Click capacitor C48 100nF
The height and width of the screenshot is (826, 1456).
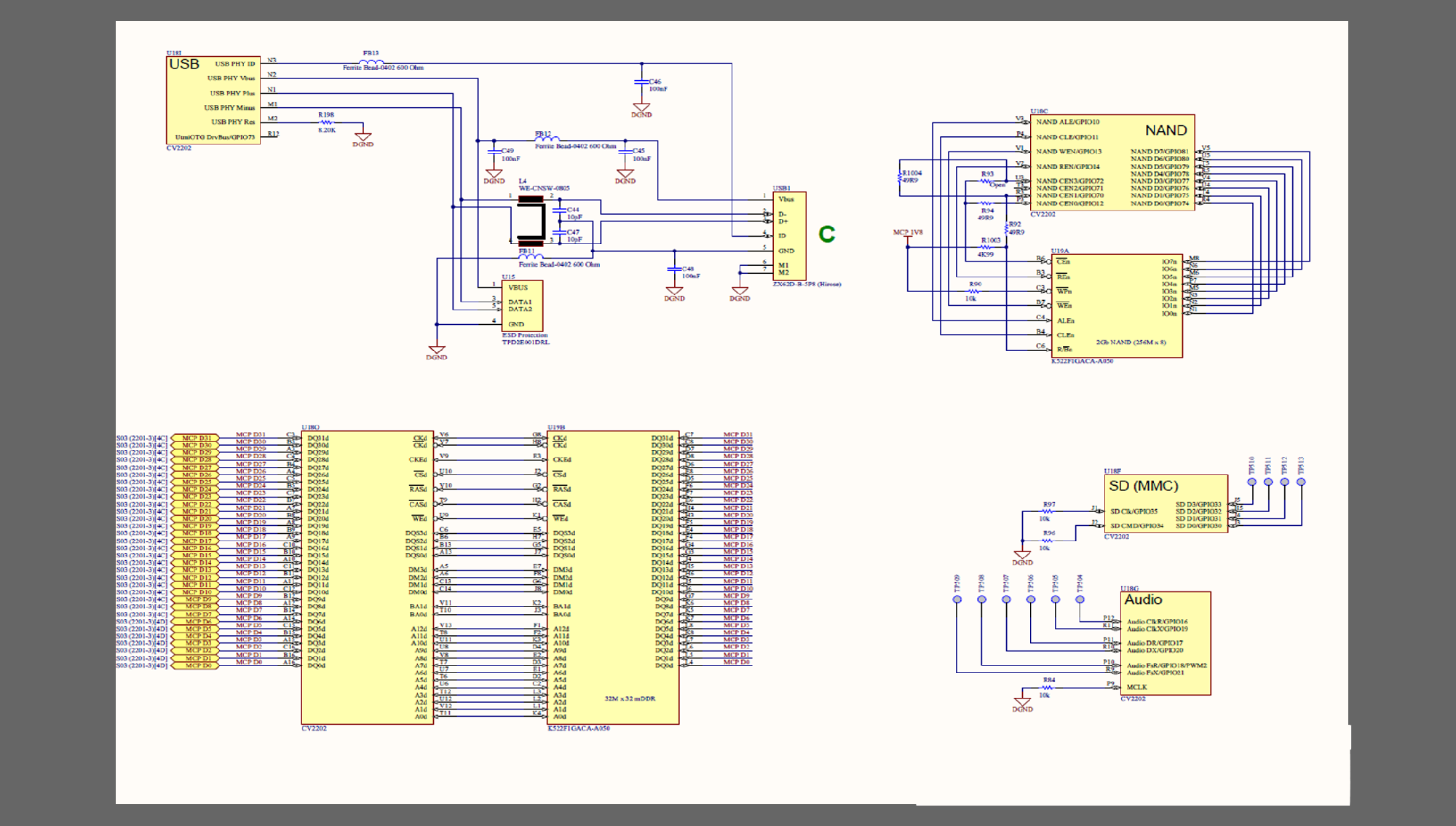675,270
